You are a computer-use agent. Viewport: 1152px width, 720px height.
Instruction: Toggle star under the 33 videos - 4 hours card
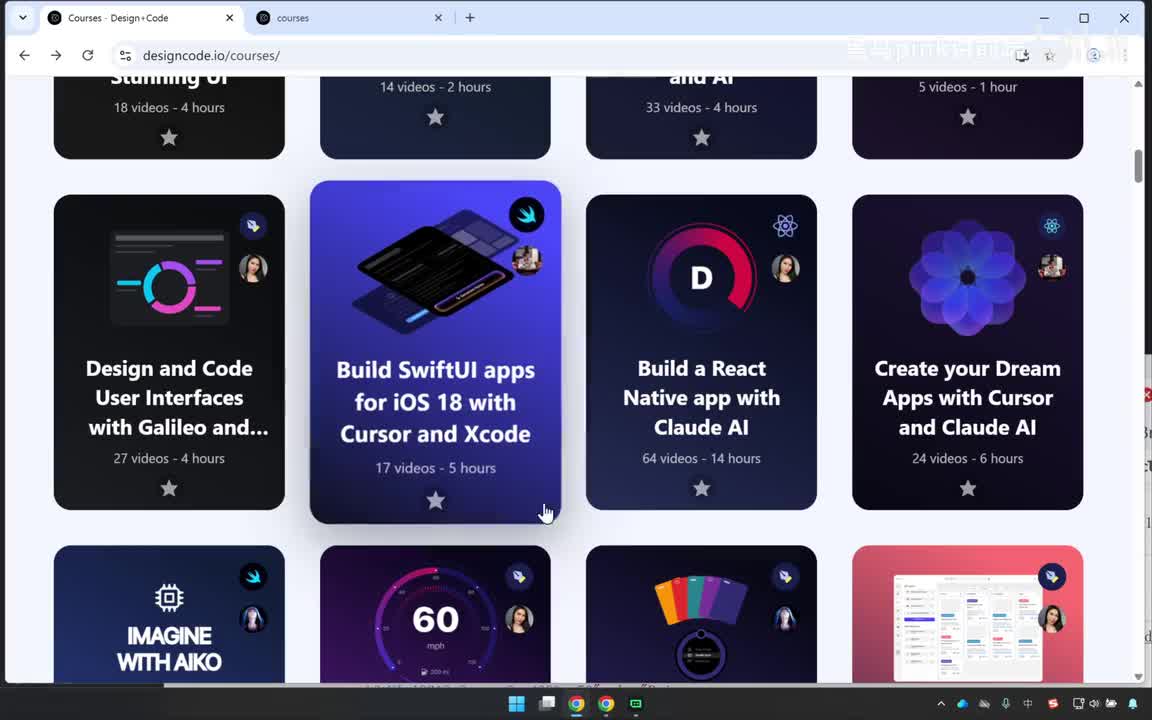point(702,137)
